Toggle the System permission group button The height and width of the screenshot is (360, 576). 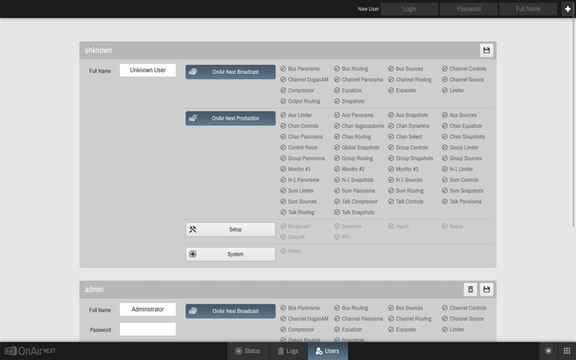(x=230, y=254)
